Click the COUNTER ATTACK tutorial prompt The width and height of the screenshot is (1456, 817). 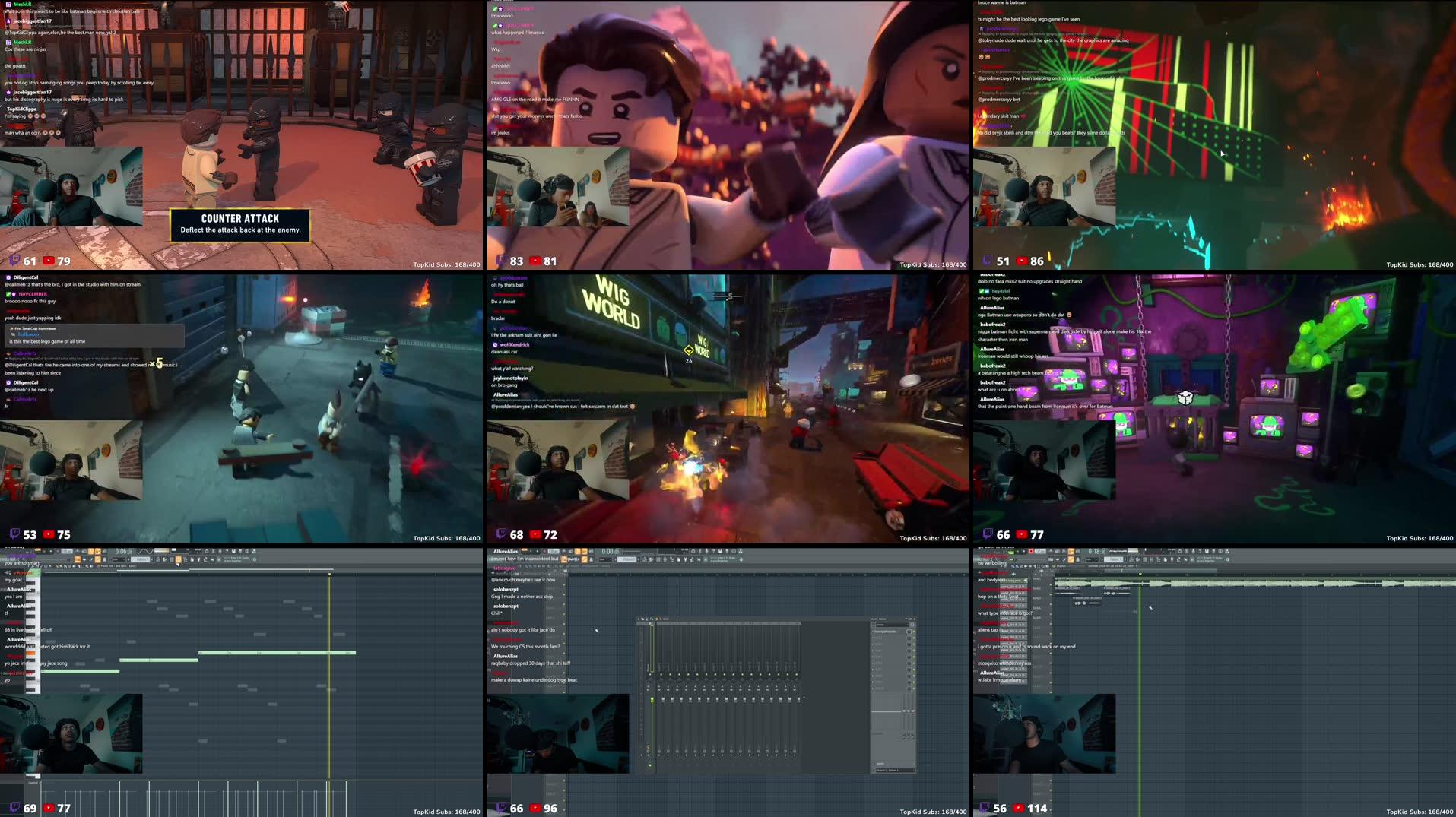tap(240, 224)
